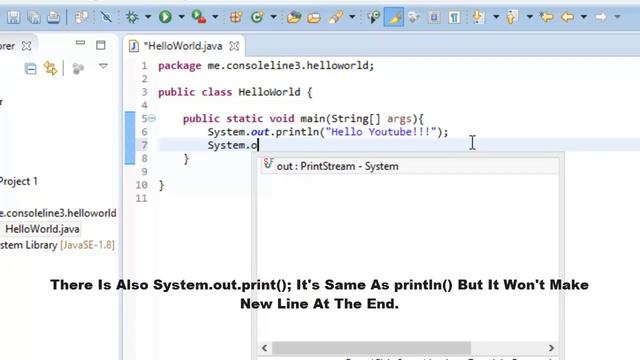Click the Skip All Breakpoints icon

click(x=106, y=17)
